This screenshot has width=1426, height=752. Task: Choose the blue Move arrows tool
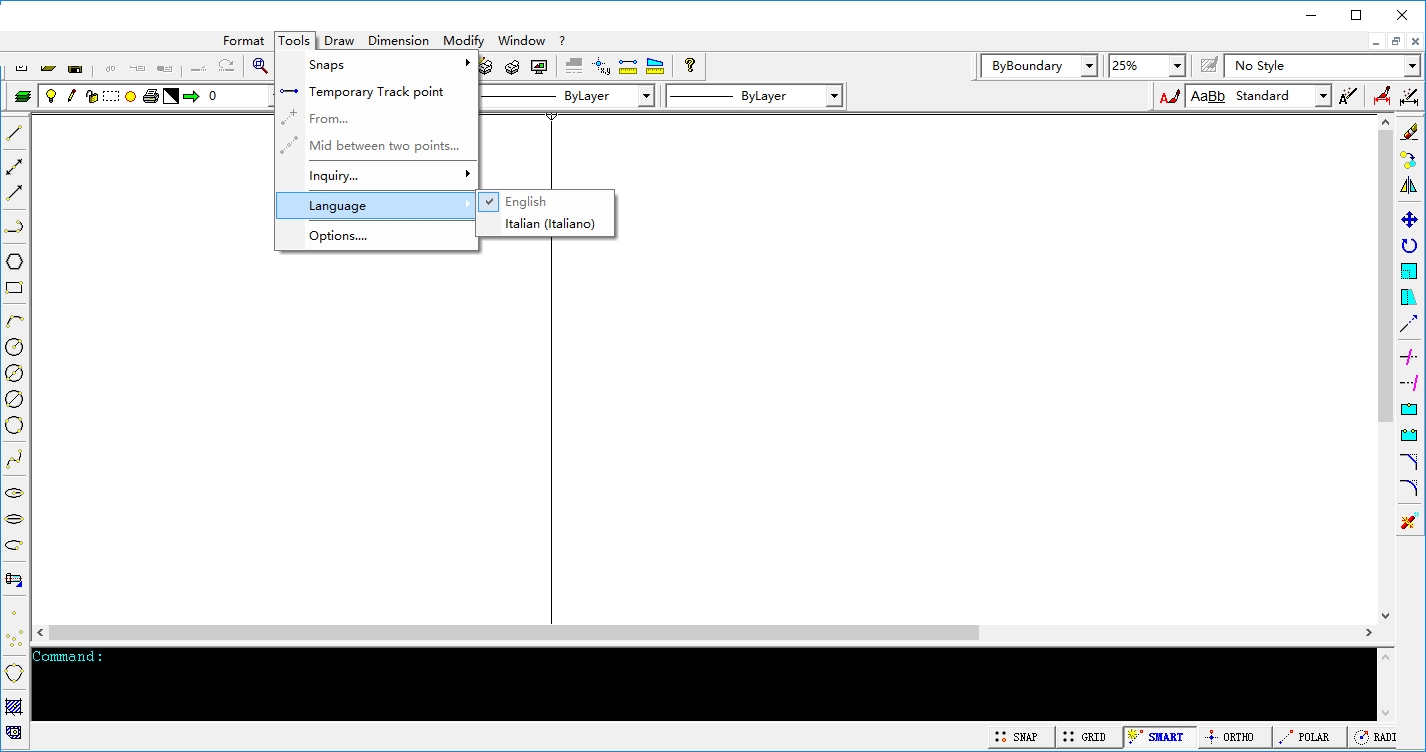pyautogui.click(x=1409, y=220)
